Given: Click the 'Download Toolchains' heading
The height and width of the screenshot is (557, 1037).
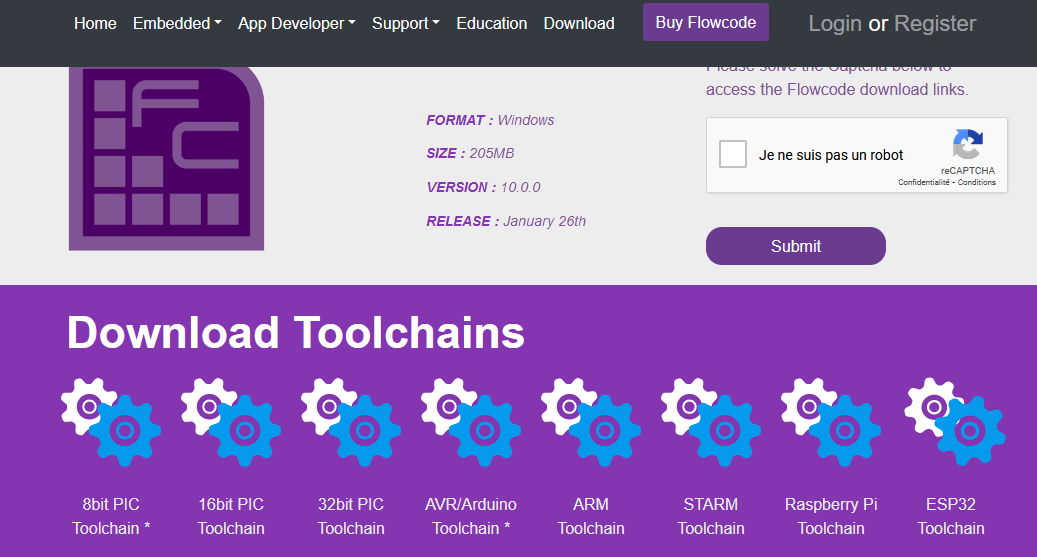Looking at the screenshot, I should click(x=296, y=332).
